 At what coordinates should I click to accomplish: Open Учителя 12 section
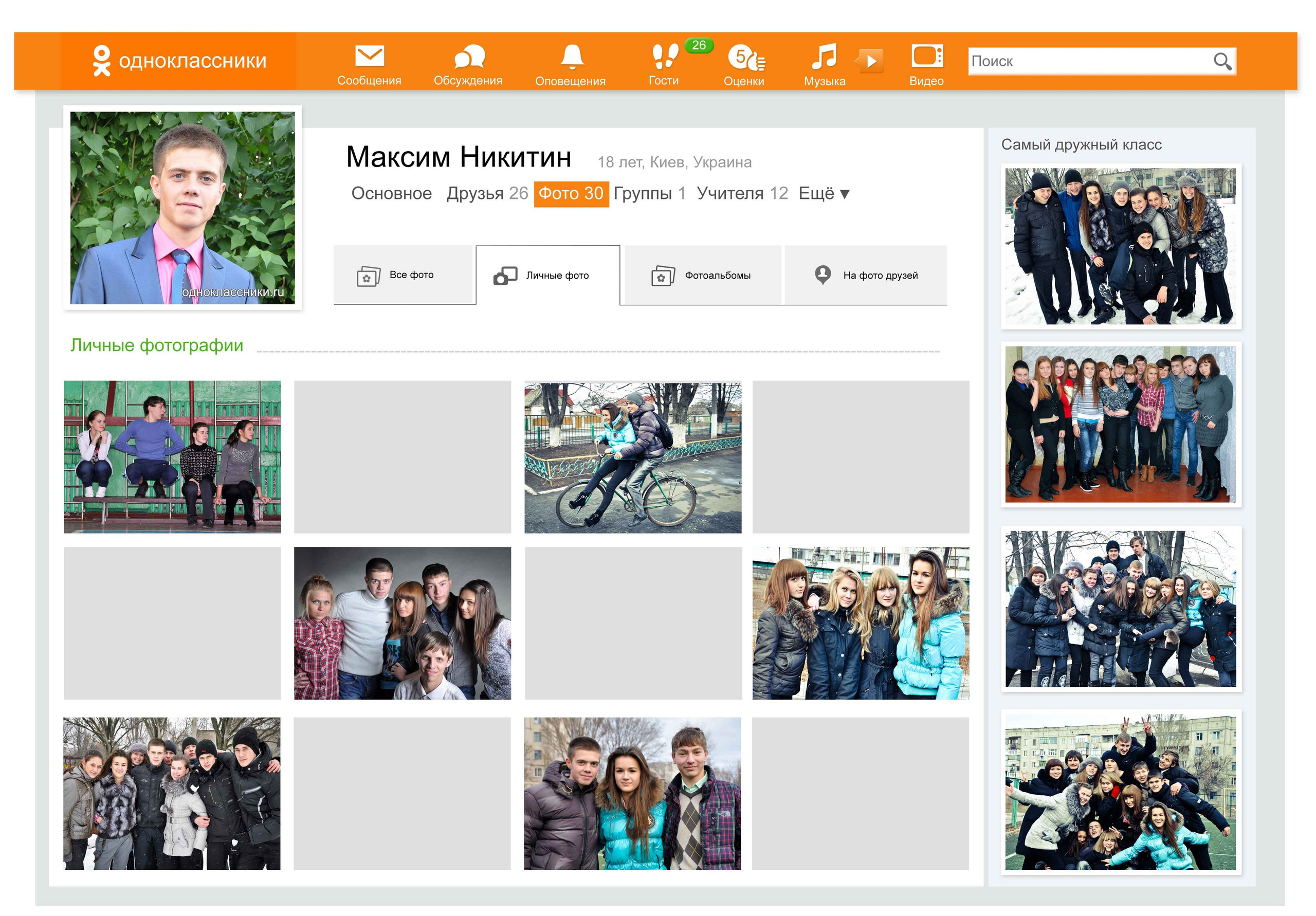coord(742,194)
